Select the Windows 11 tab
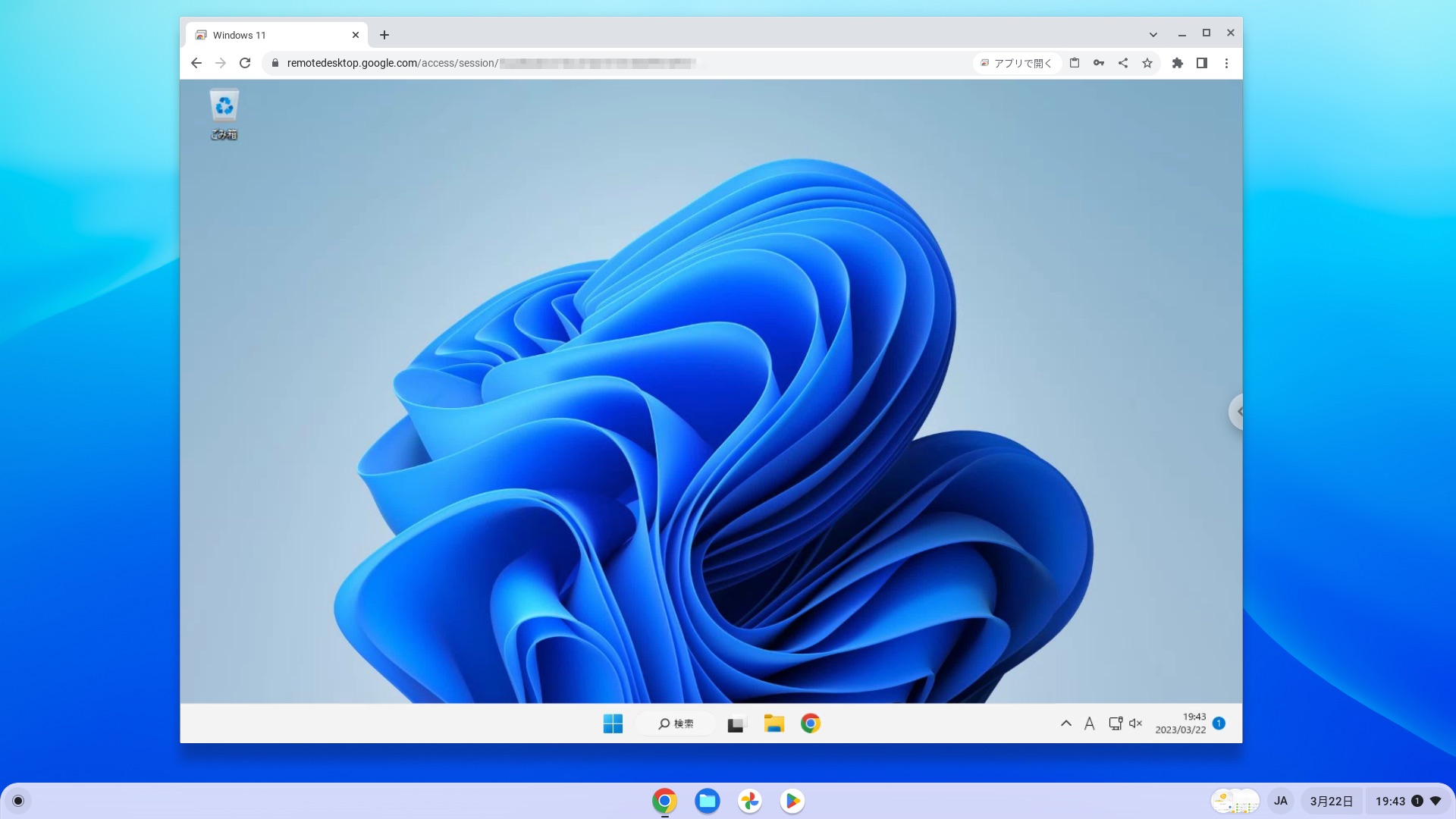This screenshot has width=1456, height=819. tap(277, 35)
